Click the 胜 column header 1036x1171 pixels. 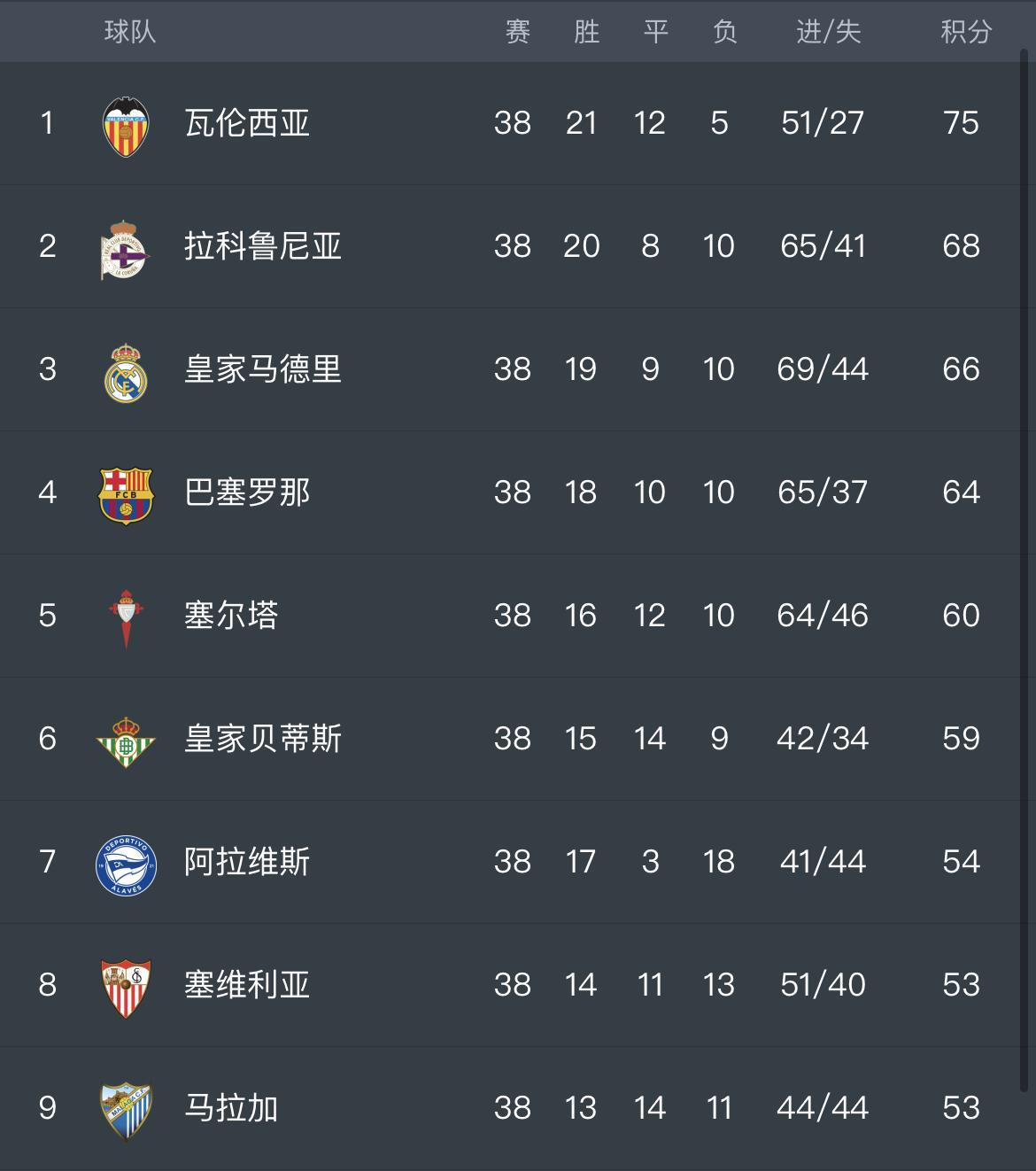(586, 32)
